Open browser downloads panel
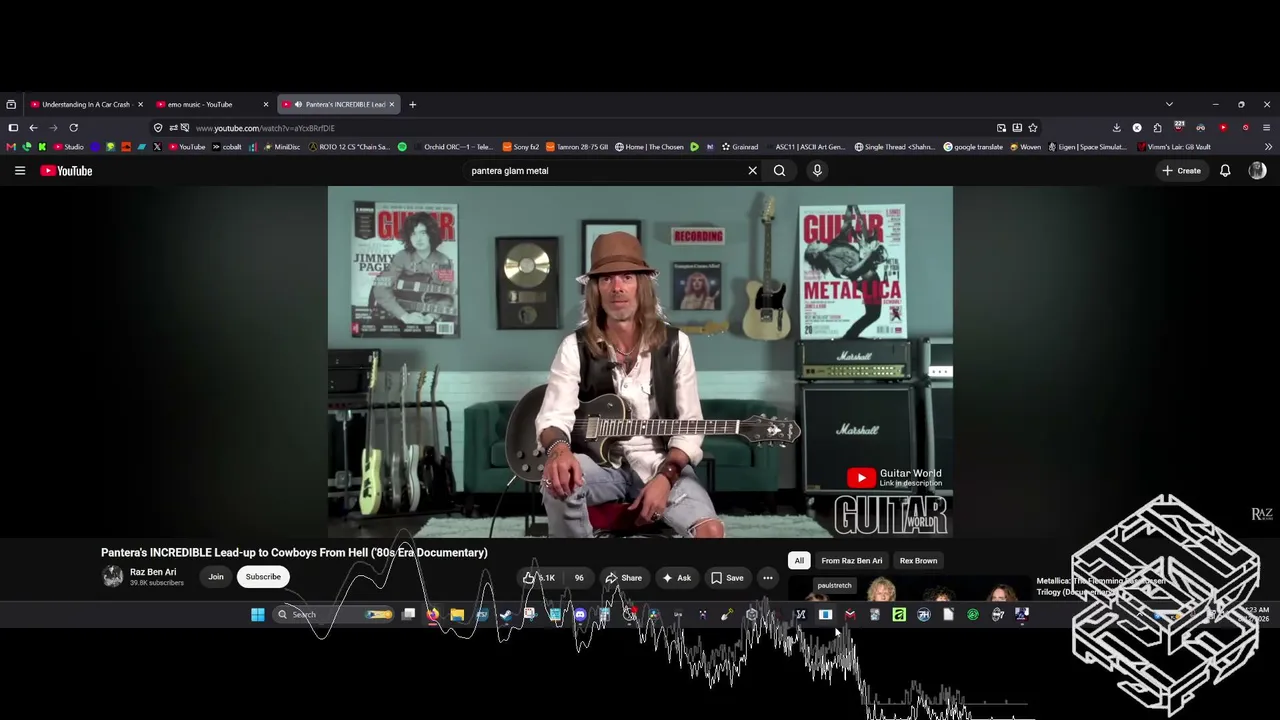1280x720 pixels. tap(1116, 128)
